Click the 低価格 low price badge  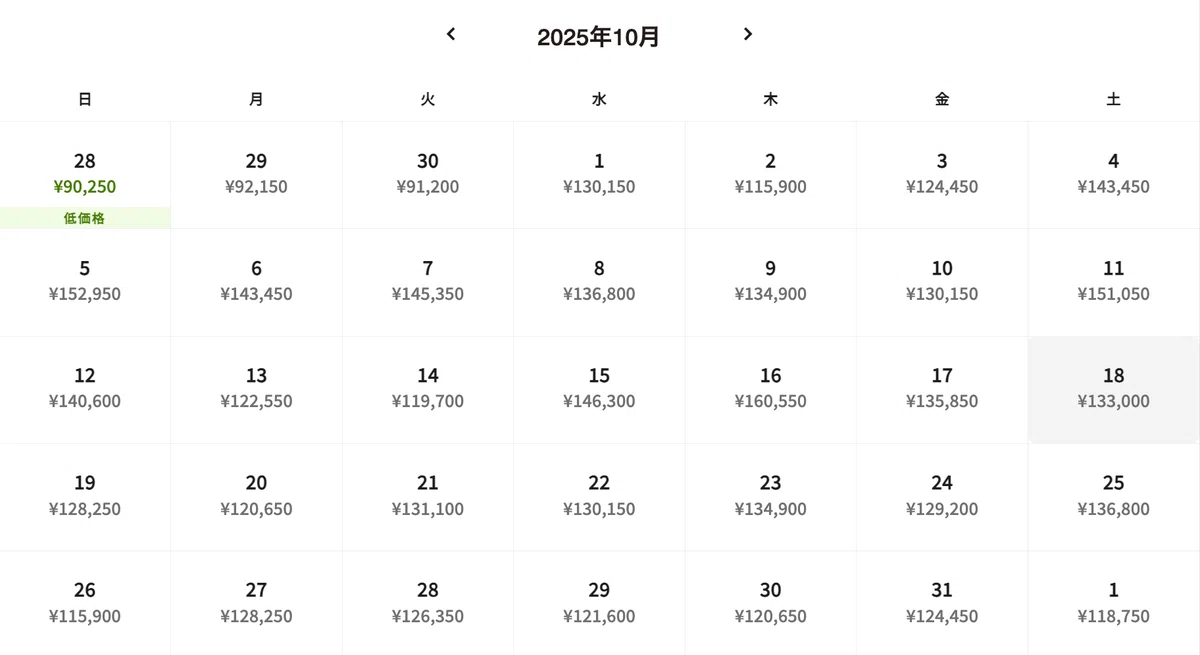(x=85, y=218)
